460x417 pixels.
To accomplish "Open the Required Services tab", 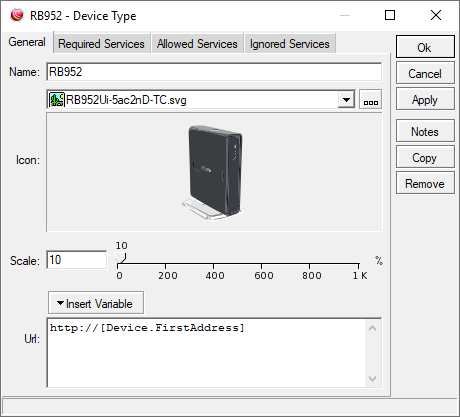I will pos(101,44).
